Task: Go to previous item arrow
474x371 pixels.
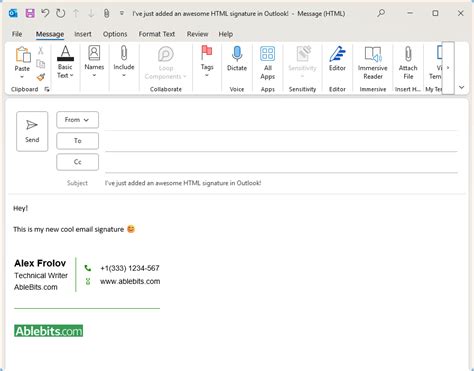Action: [76, 13]
